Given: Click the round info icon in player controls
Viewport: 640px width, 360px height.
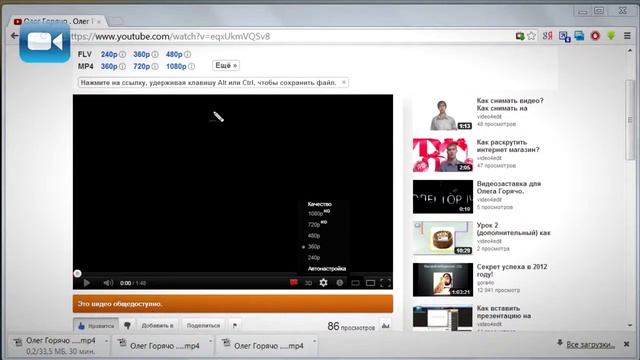Looking at the screenshot, I should point(340,282).
